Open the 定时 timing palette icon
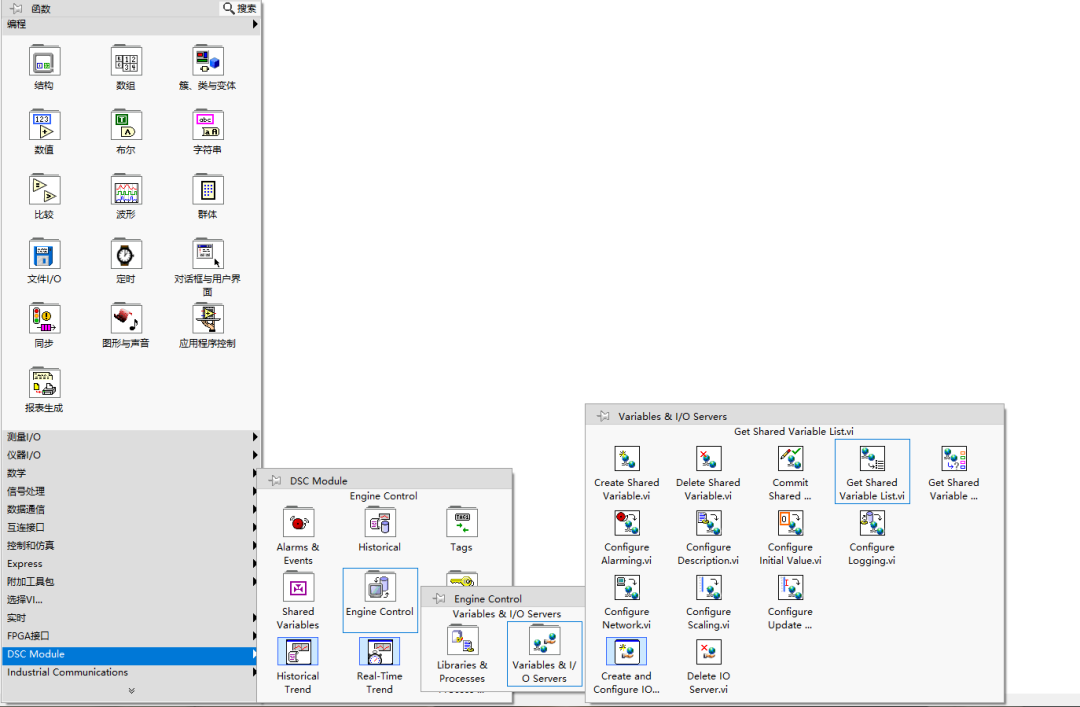 pyautogui.click(x=126, y=254)
